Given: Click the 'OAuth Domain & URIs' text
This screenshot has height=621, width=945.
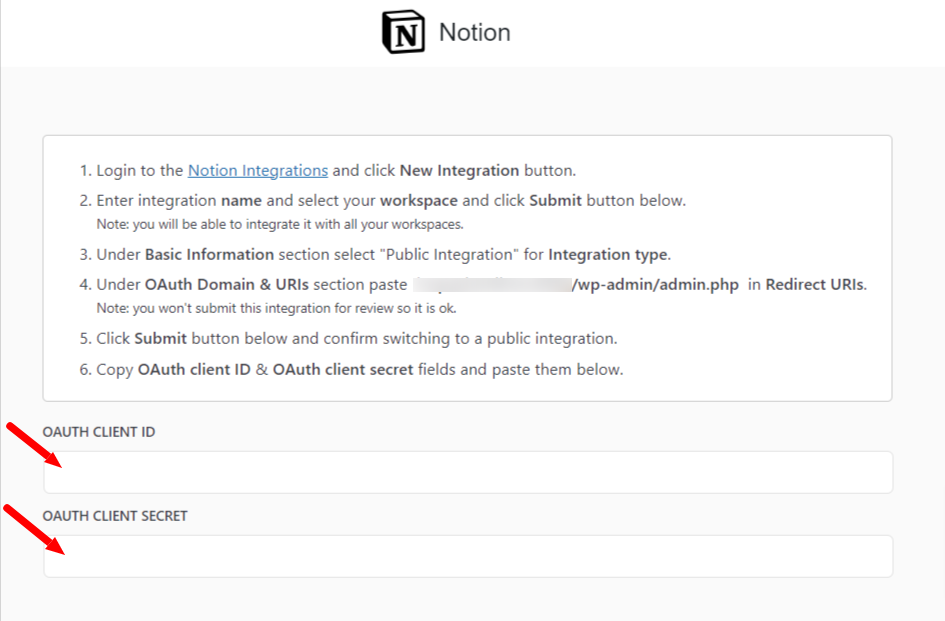Looking at the screenshot, I should tap(227, 285).
